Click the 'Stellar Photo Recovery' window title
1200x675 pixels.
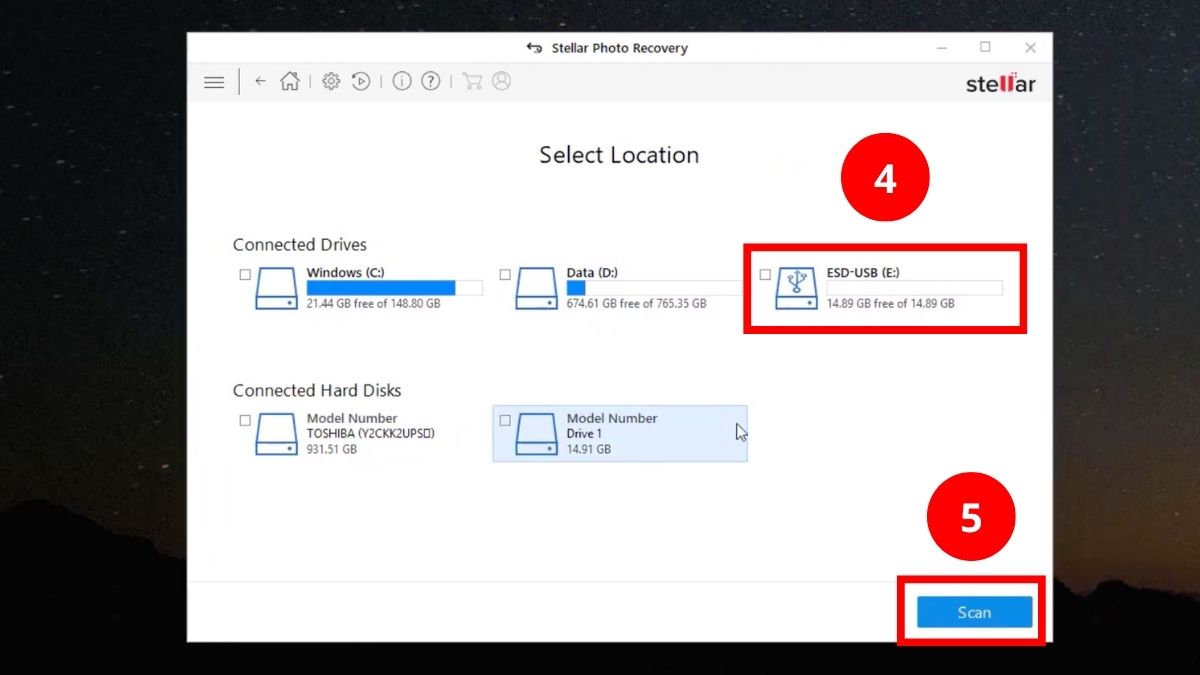click(x=620, y=48)
